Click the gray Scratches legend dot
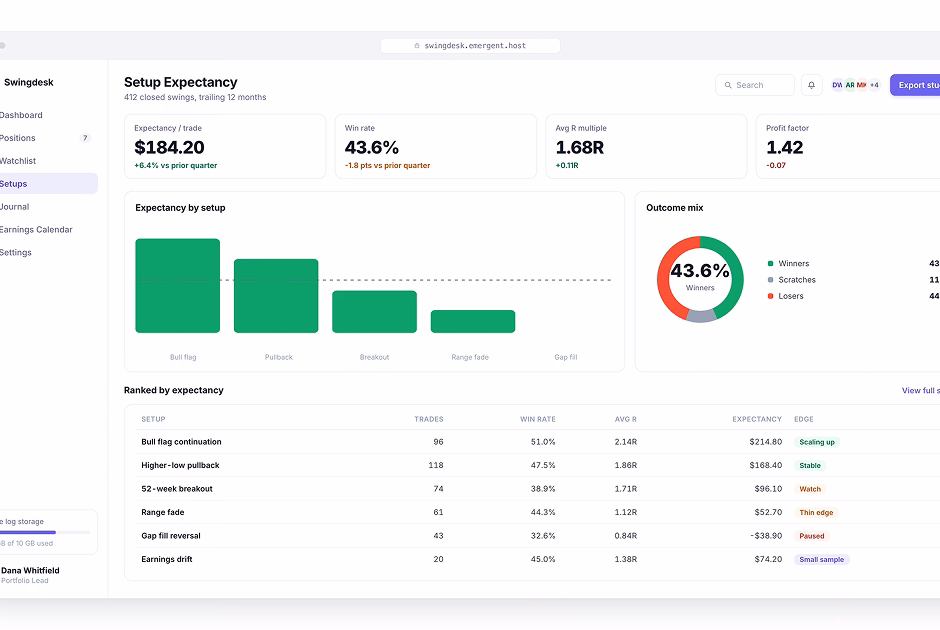The width and height of the screenshot is (940, 630). [x=770, y=280]
